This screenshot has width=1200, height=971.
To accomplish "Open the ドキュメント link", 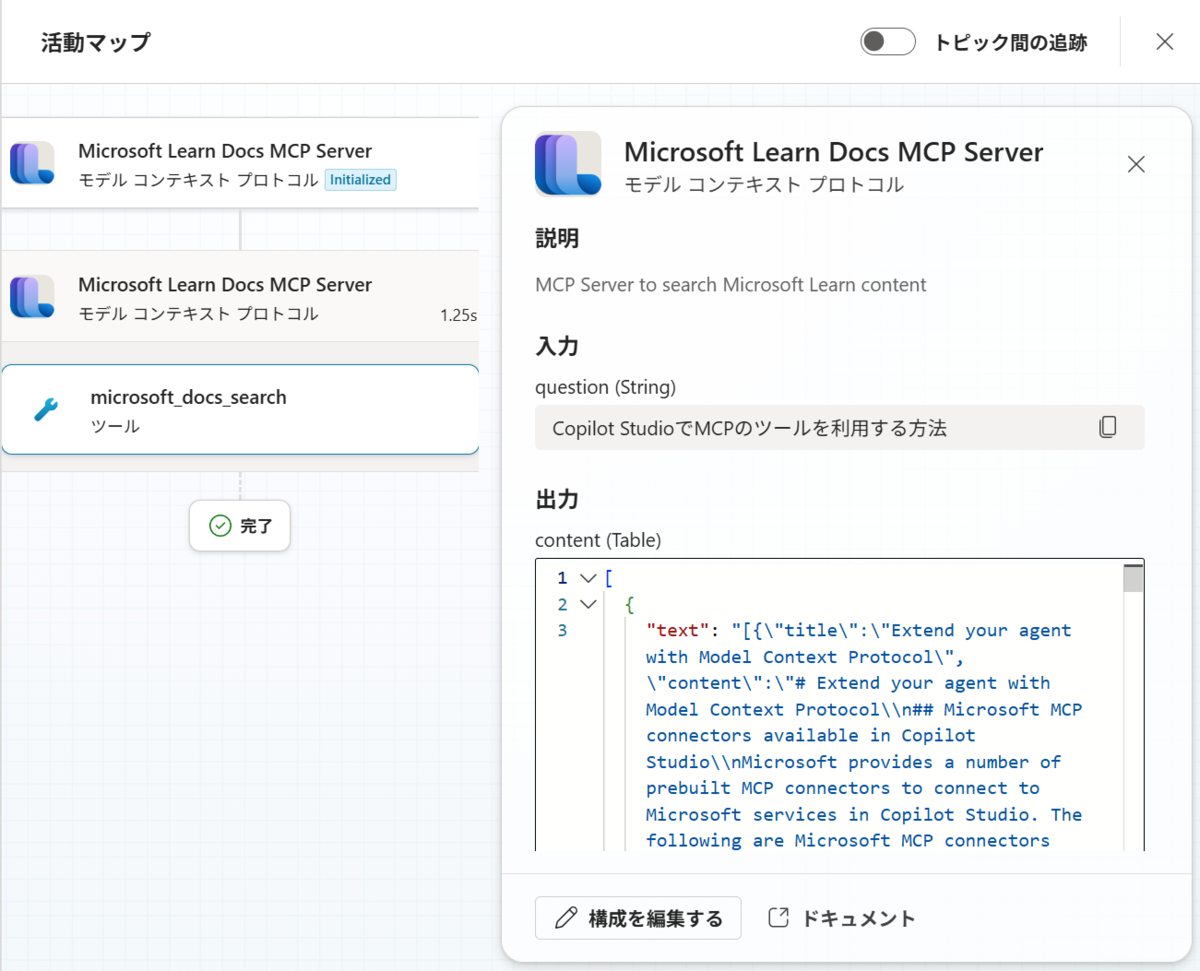I will (840, 917).
